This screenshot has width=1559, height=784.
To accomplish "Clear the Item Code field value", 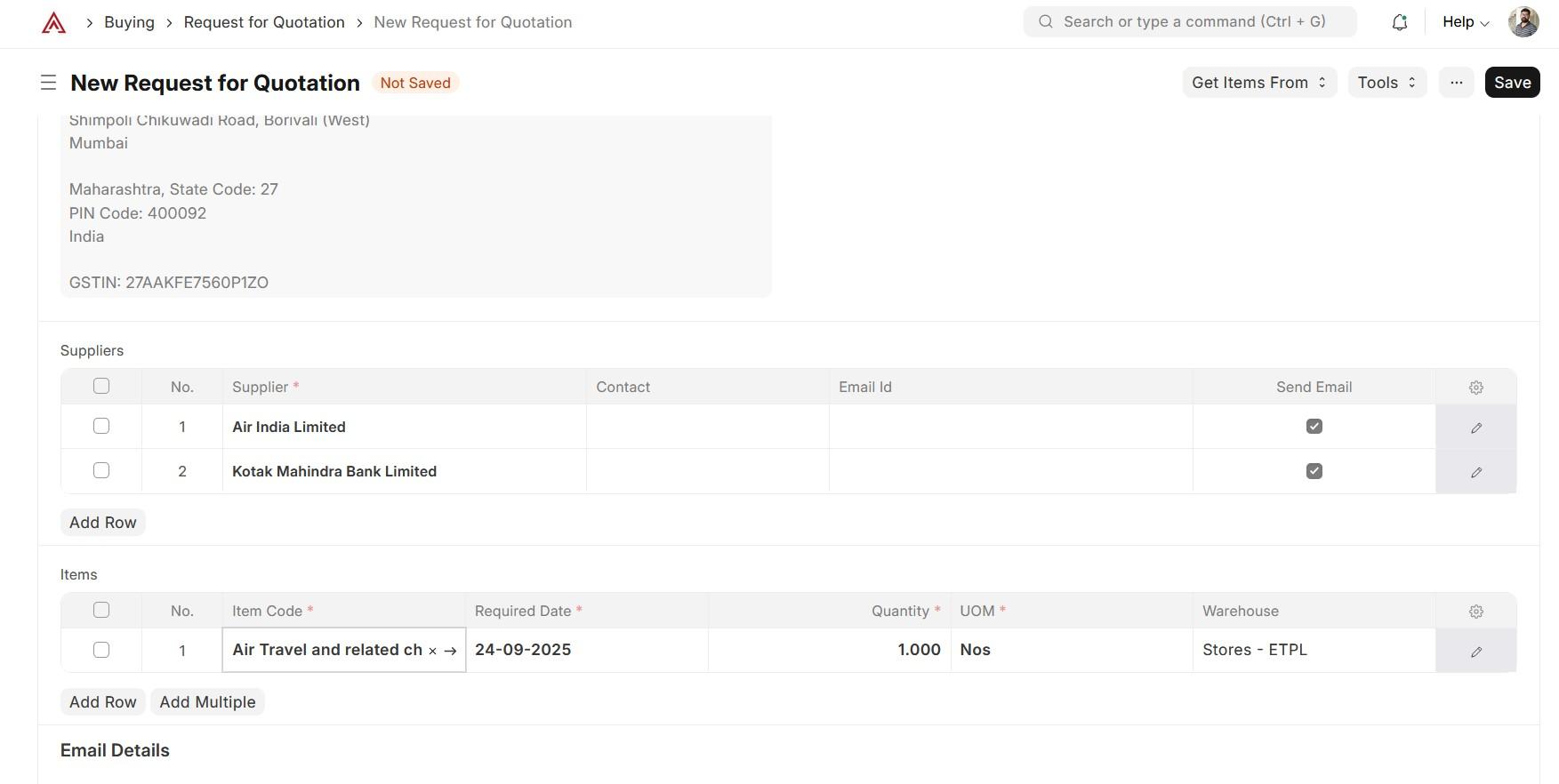I will click(433, 652).
